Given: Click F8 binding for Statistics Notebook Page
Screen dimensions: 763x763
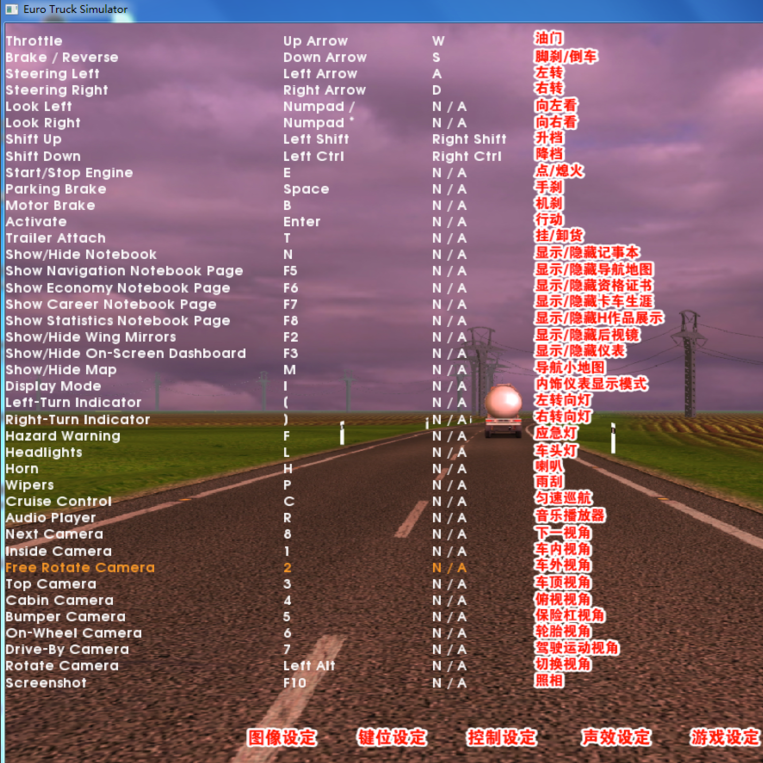Looking at the screenshot, I should tap(291, 321).
